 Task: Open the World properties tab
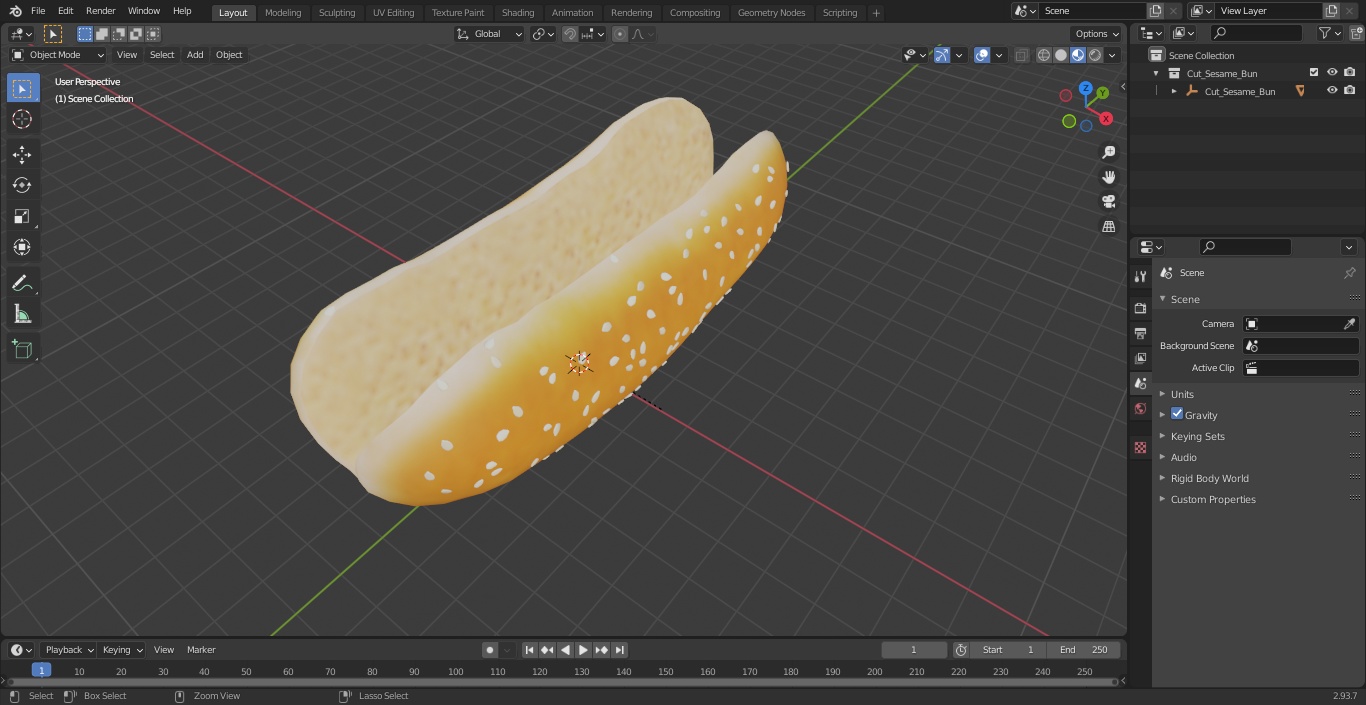1140,408
